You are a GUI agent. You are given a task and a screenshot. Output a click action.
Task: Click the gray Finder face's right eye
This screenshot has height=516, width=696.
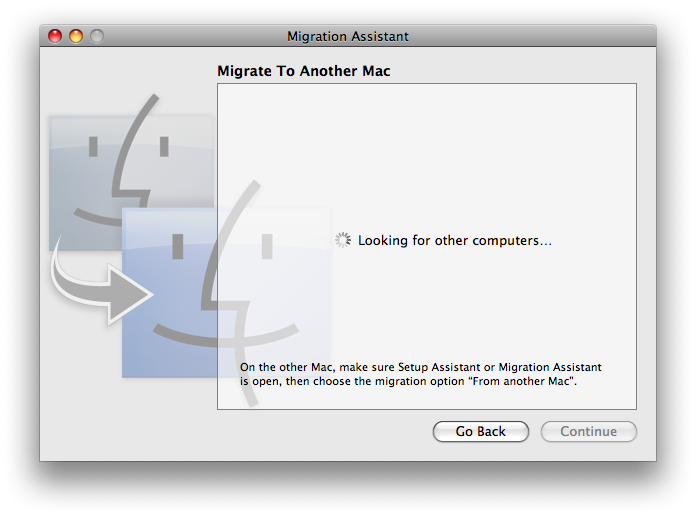[164, 147]
